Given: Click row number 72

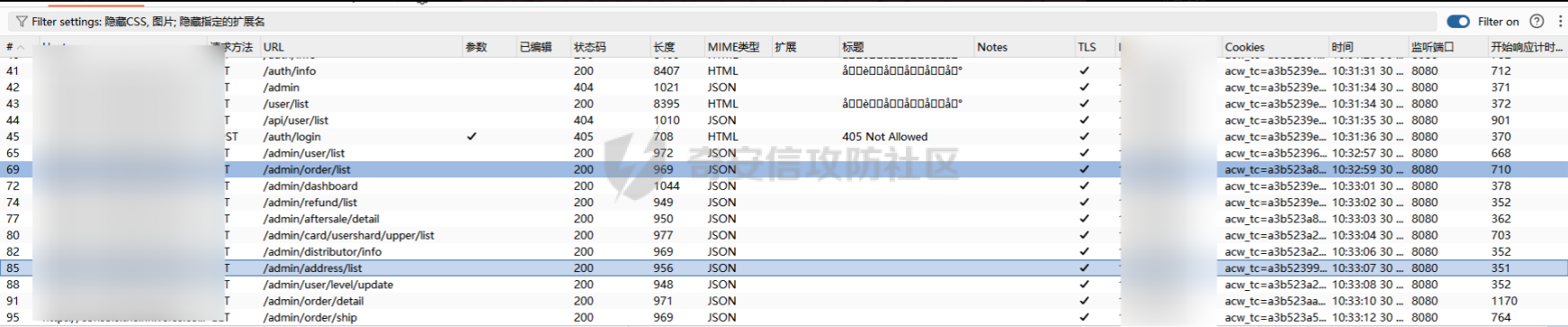Looking at the screenshot, I should tap(13, 186).
